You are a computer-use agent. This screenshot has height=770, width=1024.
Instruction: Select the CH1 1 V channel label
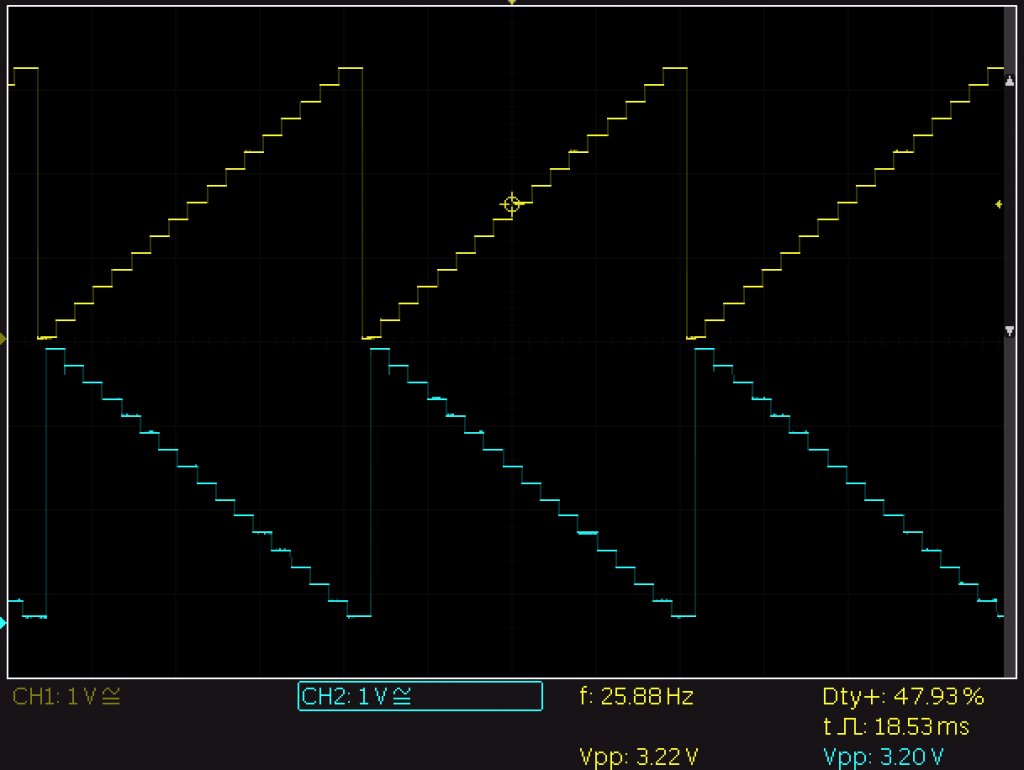tap(66, 696)
